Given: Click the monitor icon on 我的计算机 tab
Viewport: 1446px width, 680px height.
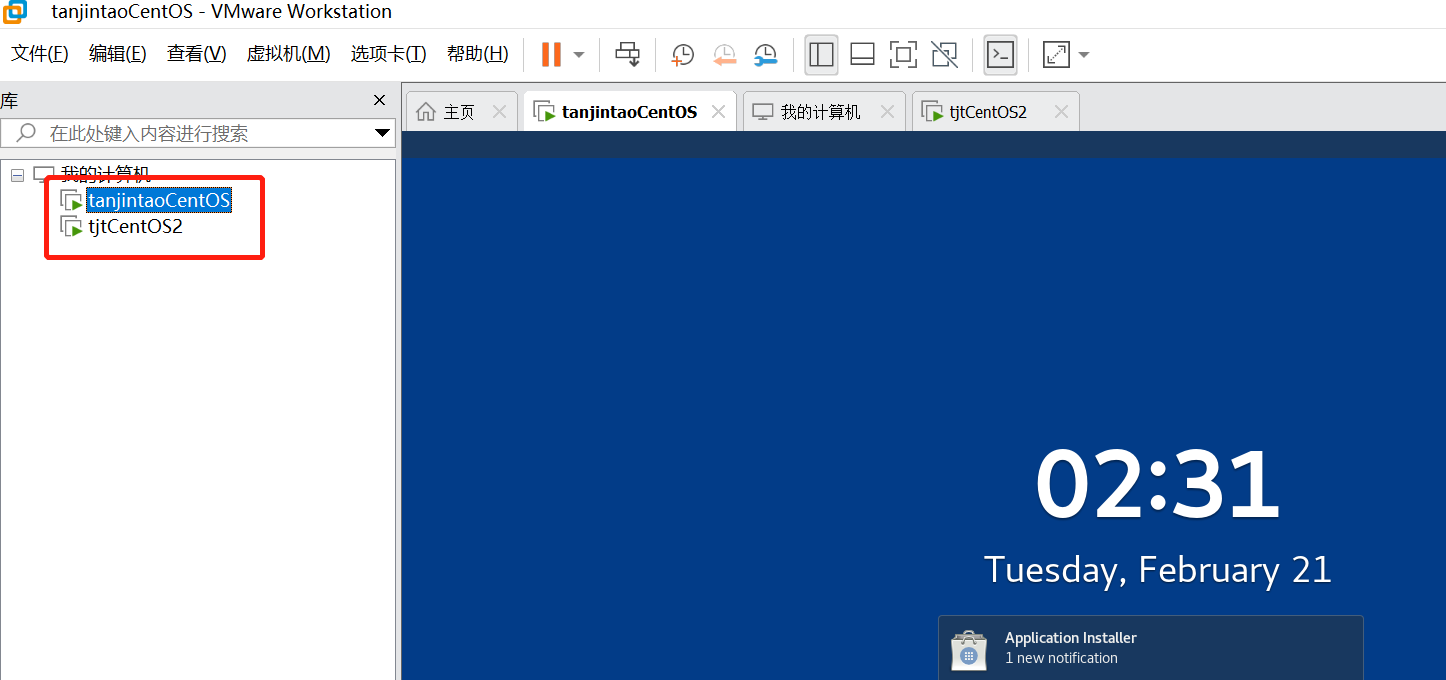Looking at the screenshot, I should click(x=763, y=111).
